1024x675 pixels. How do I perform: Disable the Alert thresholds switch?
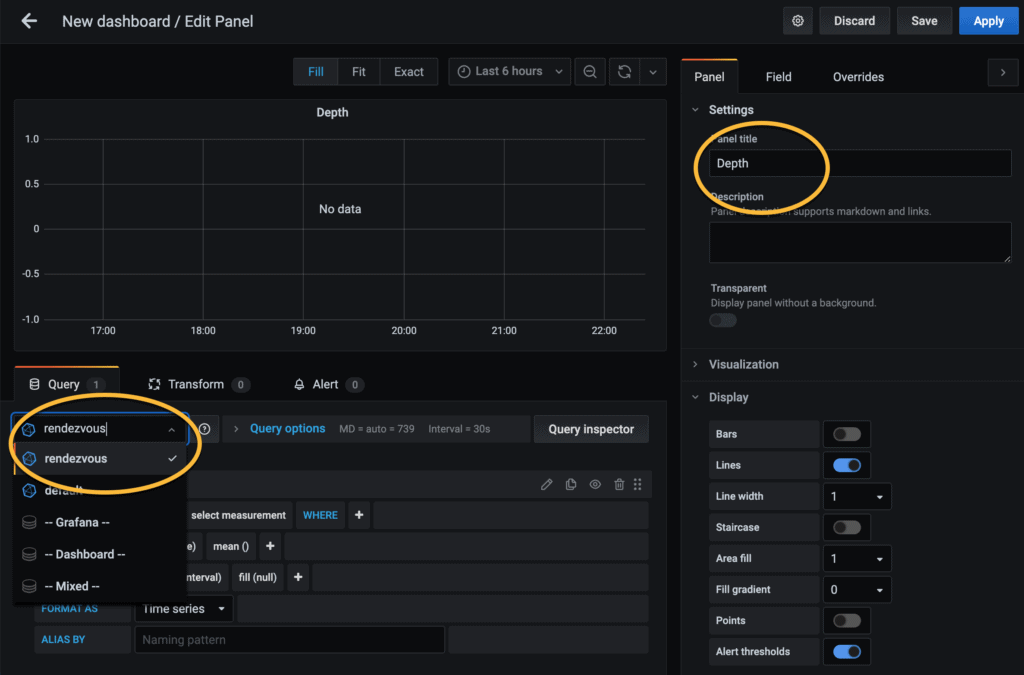pyautogui.click(x=846, y=651)
